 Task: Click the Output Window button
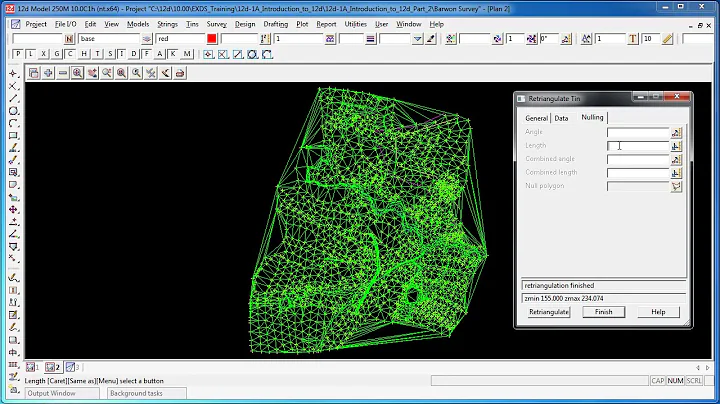62,393
